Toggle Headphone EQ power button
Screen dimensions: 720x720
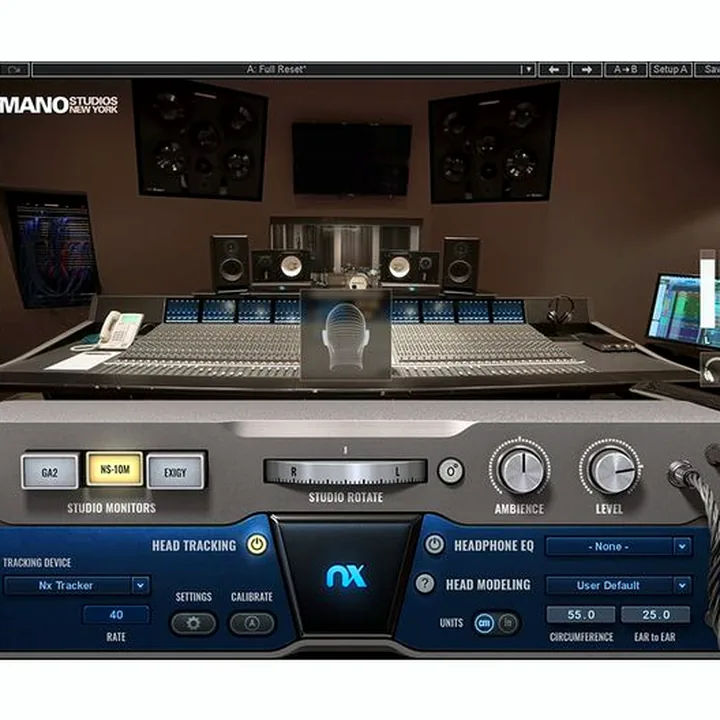click(434, 545)
